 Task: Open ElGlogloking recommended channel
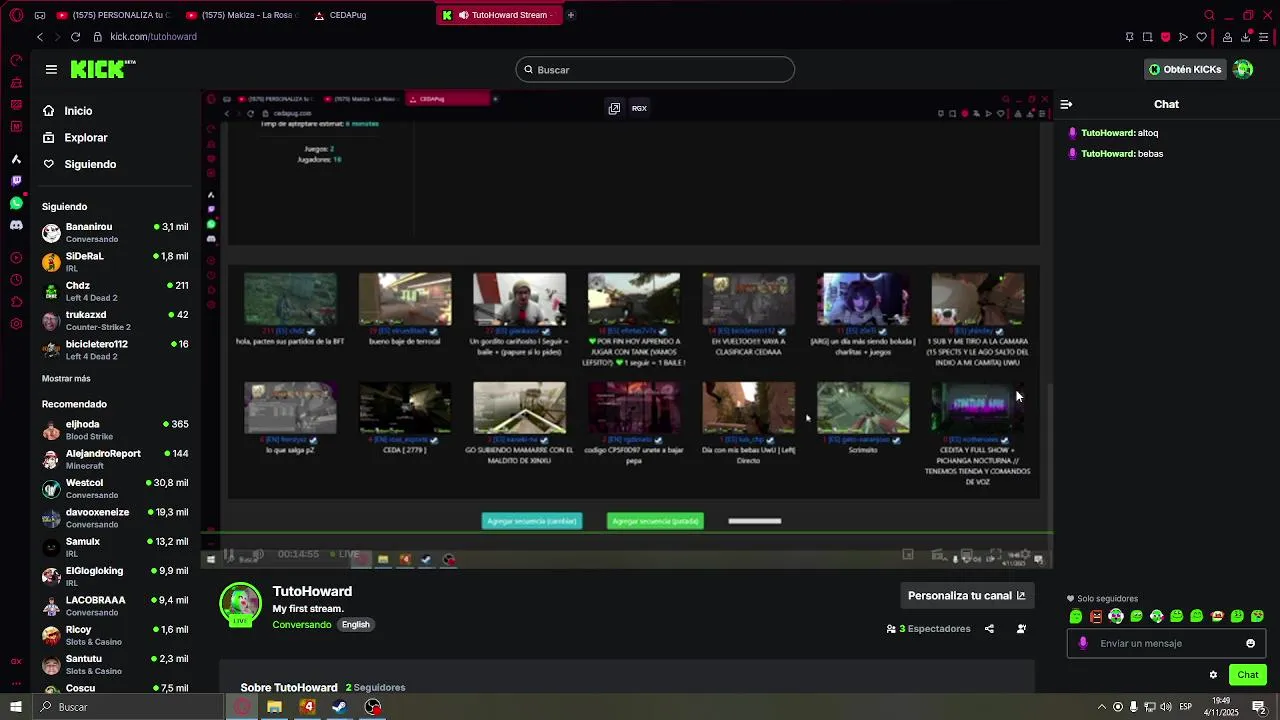[x=115, y=576]
